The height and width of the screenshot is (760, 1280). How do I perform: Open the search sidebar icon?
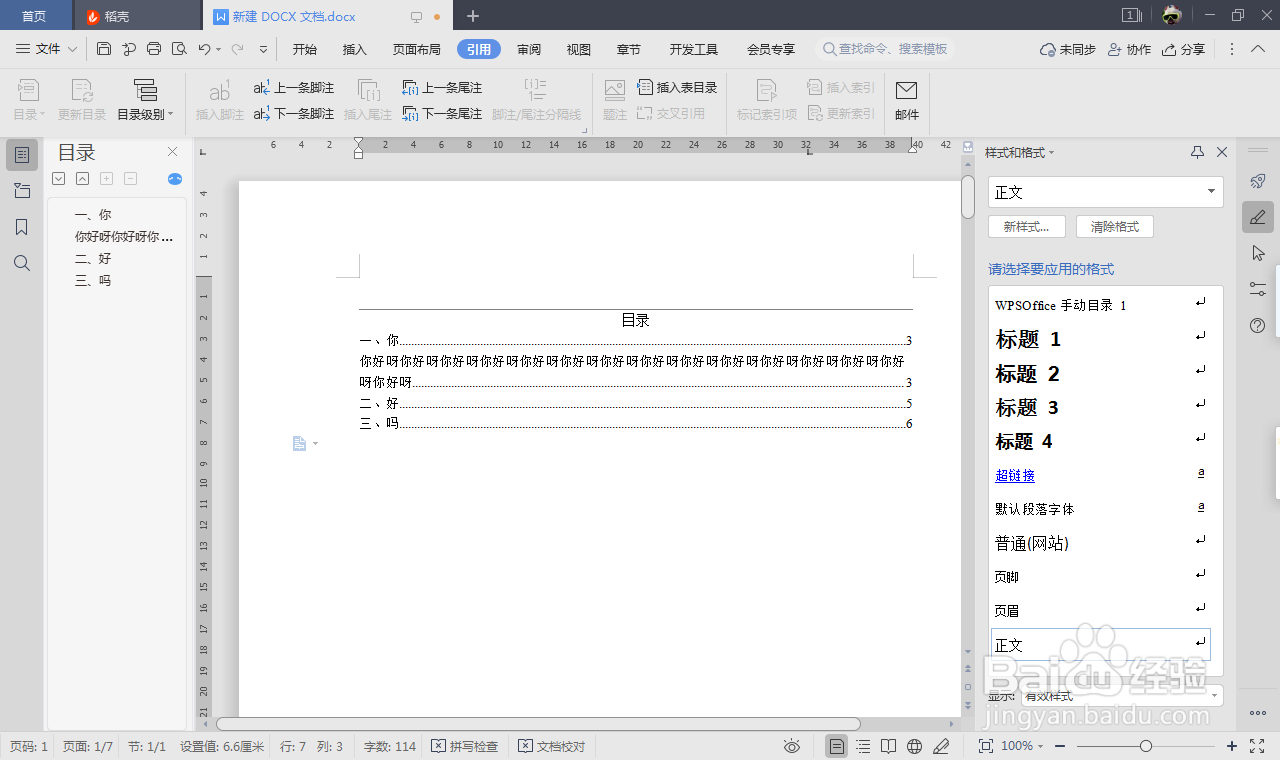pyautogui.click(x=22, y=263)
